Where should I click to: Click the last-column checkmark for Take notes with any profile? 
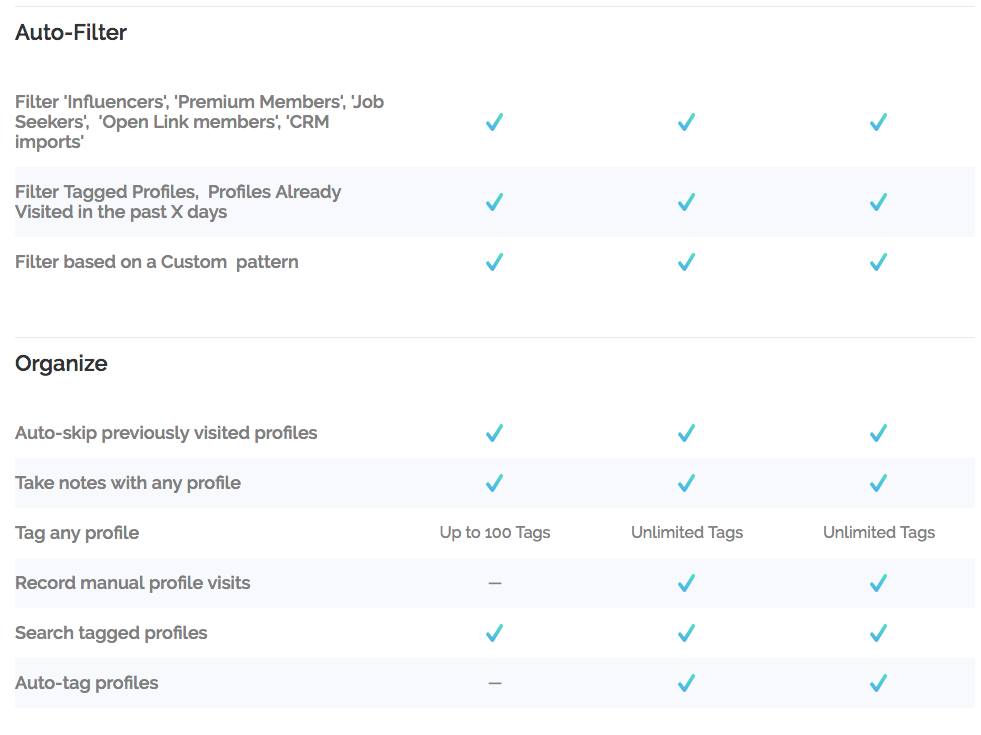[878, 483]
